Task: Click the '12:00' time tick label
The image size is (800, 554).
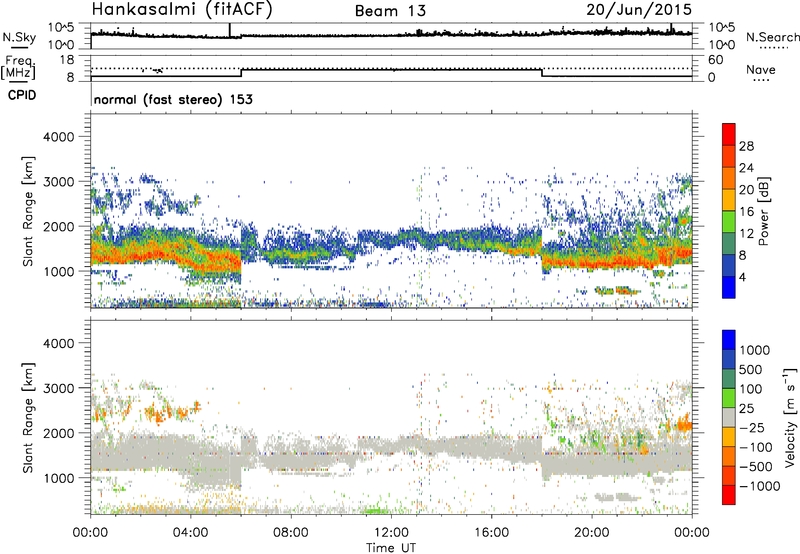Action: (x=391, y=533)
